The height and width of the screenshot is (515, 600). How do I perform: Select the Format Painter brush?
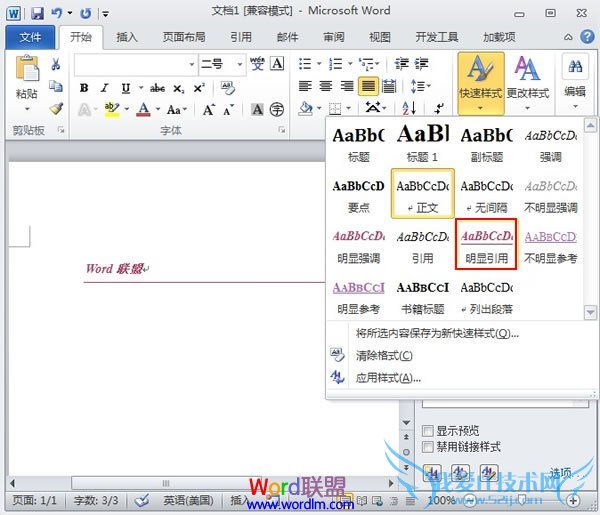(56, 108)
